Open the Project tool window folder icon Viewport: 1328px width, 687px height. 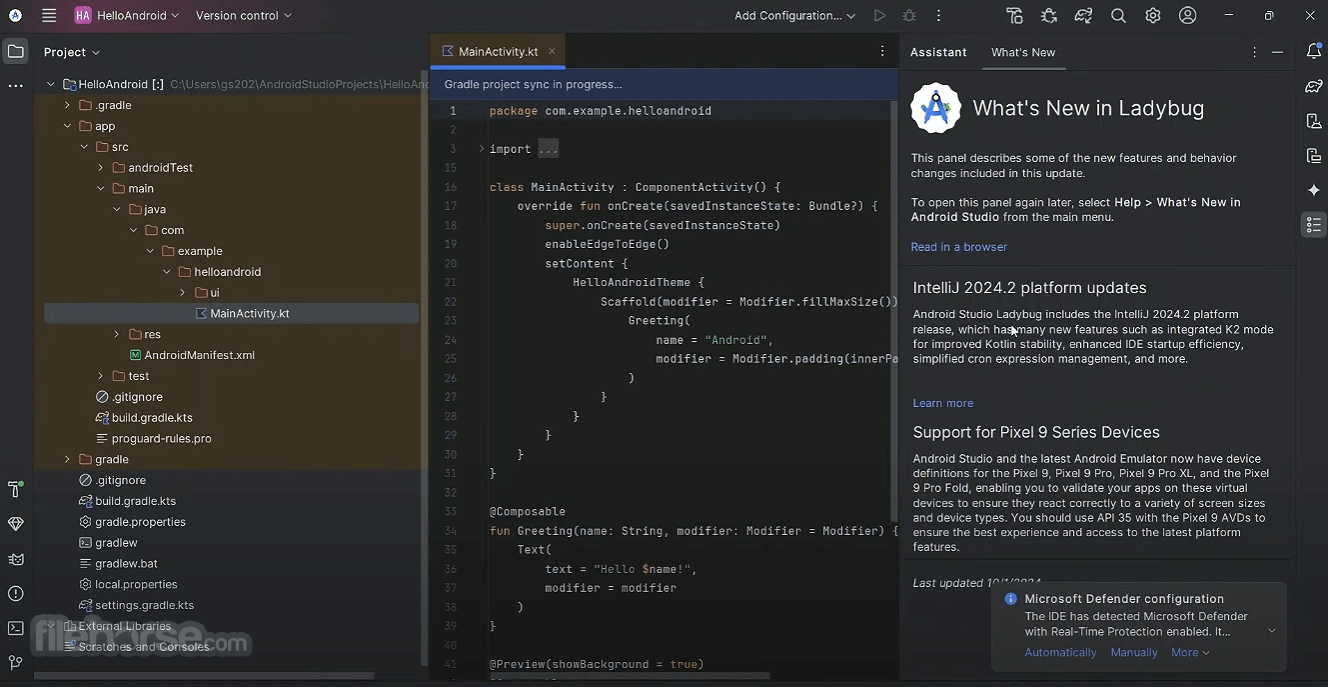coord(15,52)
